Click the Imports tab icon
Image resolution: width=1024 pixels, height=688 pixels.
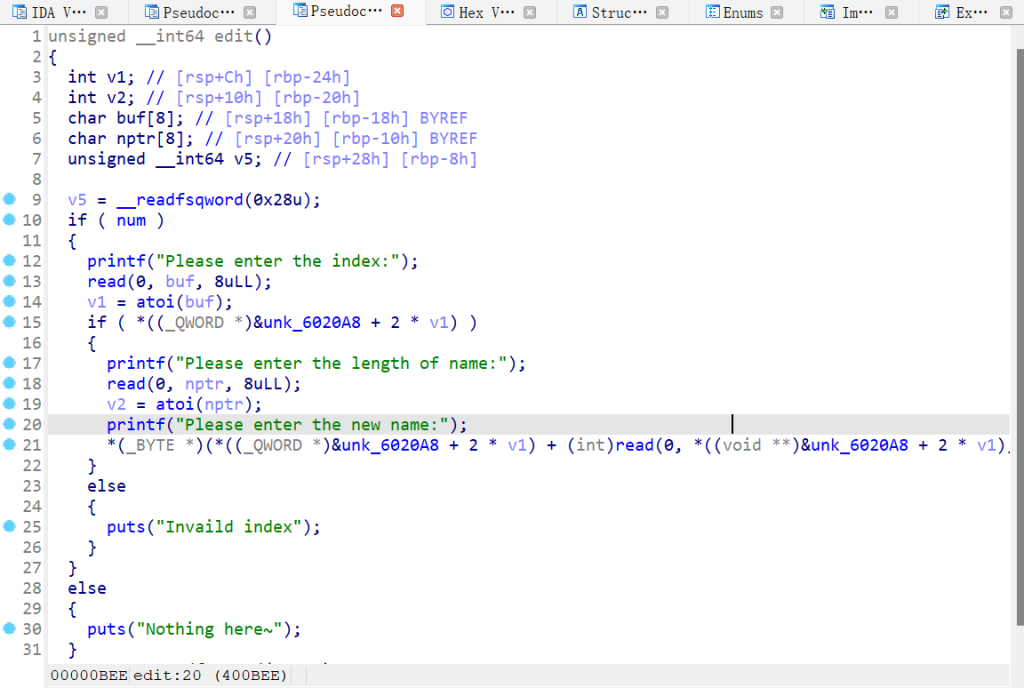tap(827, 12)
